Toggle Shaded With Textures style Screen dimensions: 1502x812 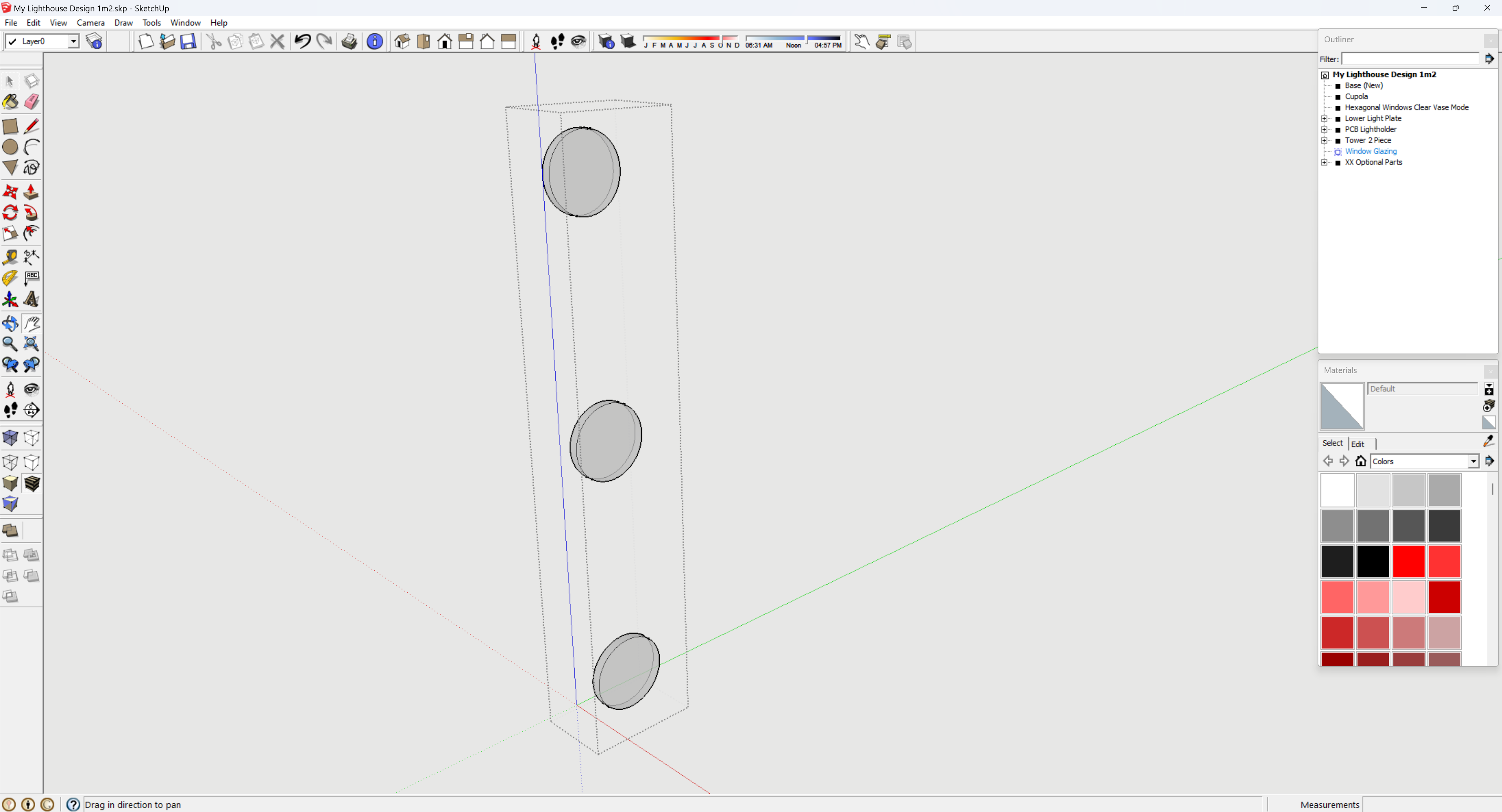tap(31, 483)
